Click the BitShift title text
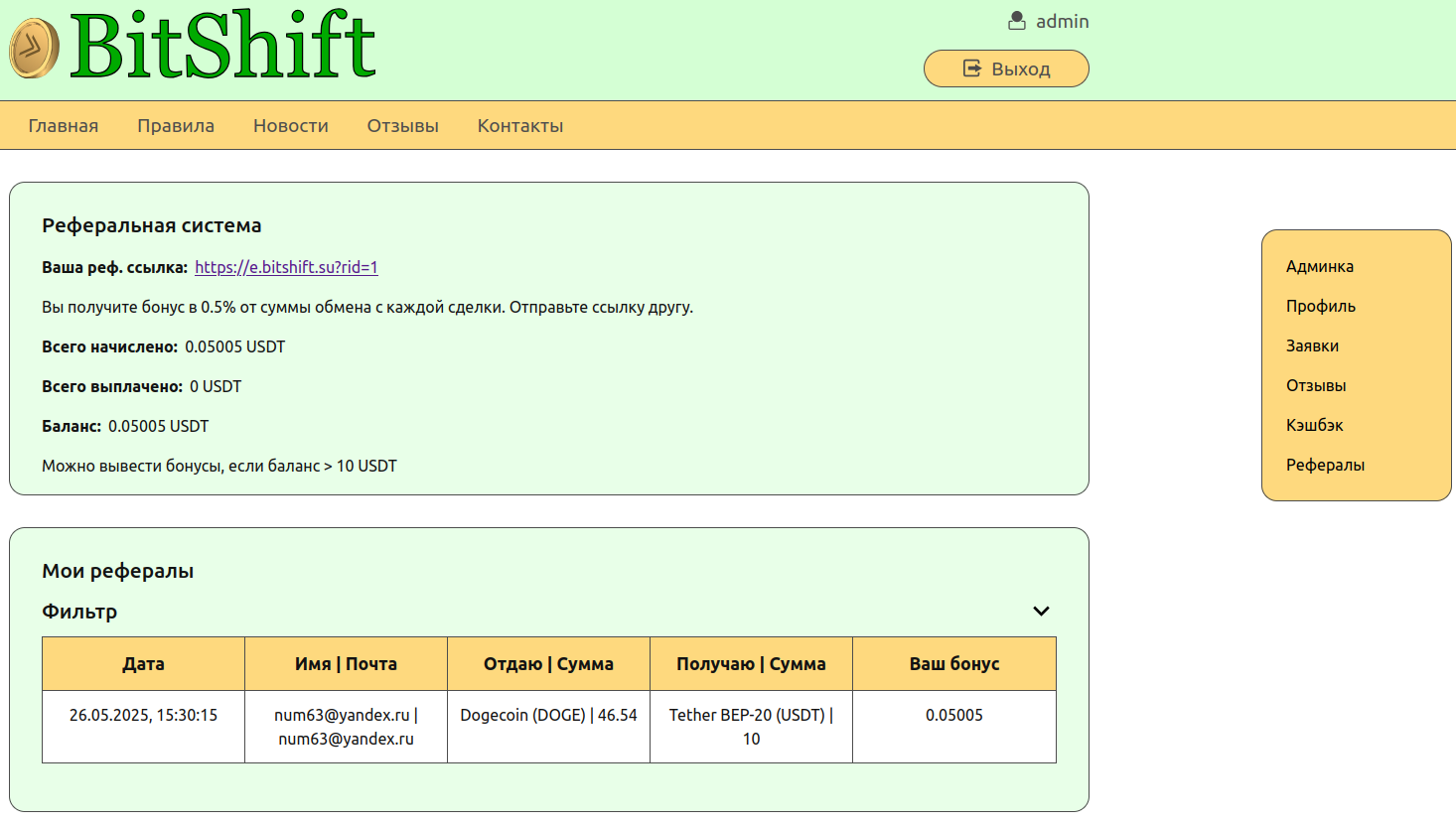The height and width of the screenshot is (825, 1456). click(222, 46)
